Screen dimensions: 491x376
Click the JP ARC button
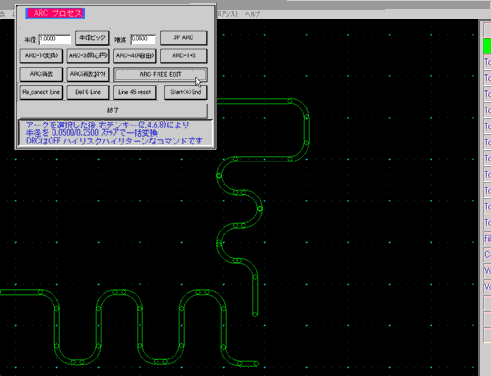[183, 38]
